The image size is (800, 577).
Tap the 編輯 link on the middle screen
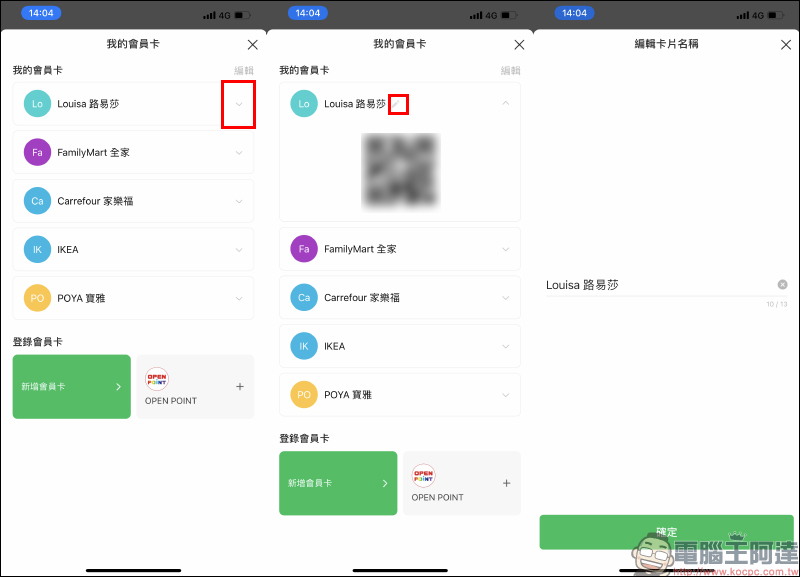(x=510, y=71)
